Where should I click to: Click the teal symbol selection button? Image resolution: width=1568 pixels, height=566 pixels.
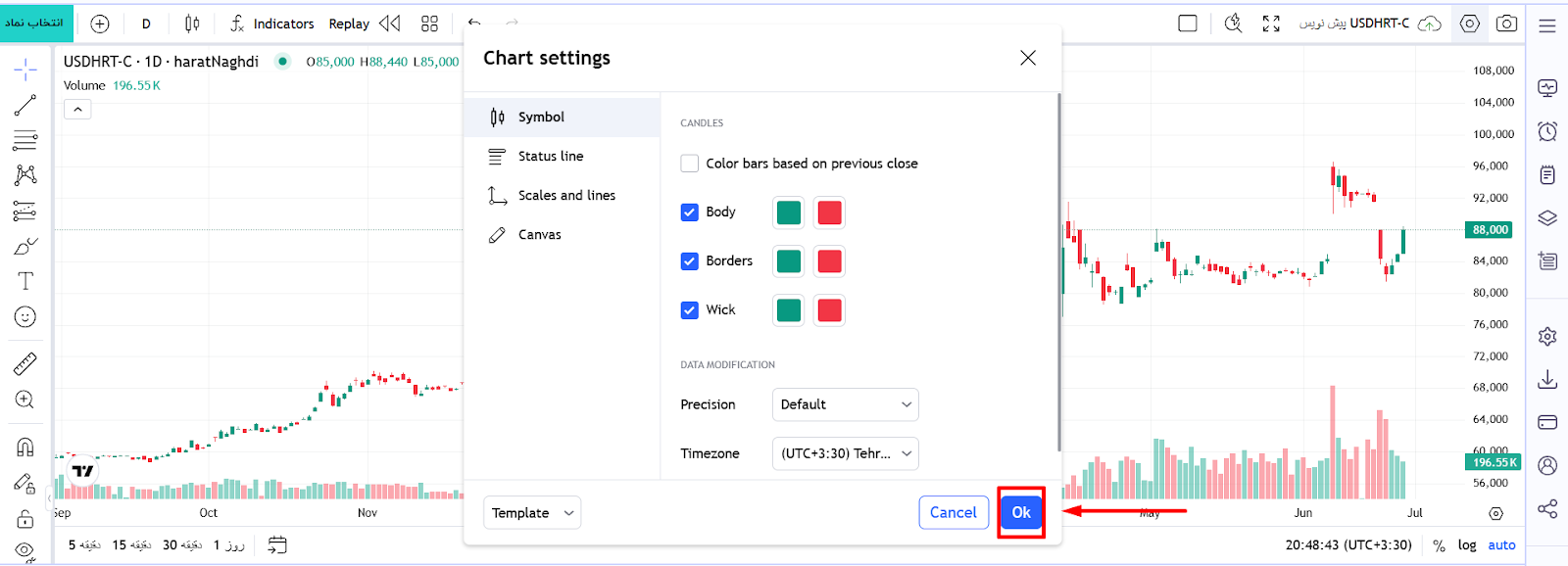tap(37, 23)
